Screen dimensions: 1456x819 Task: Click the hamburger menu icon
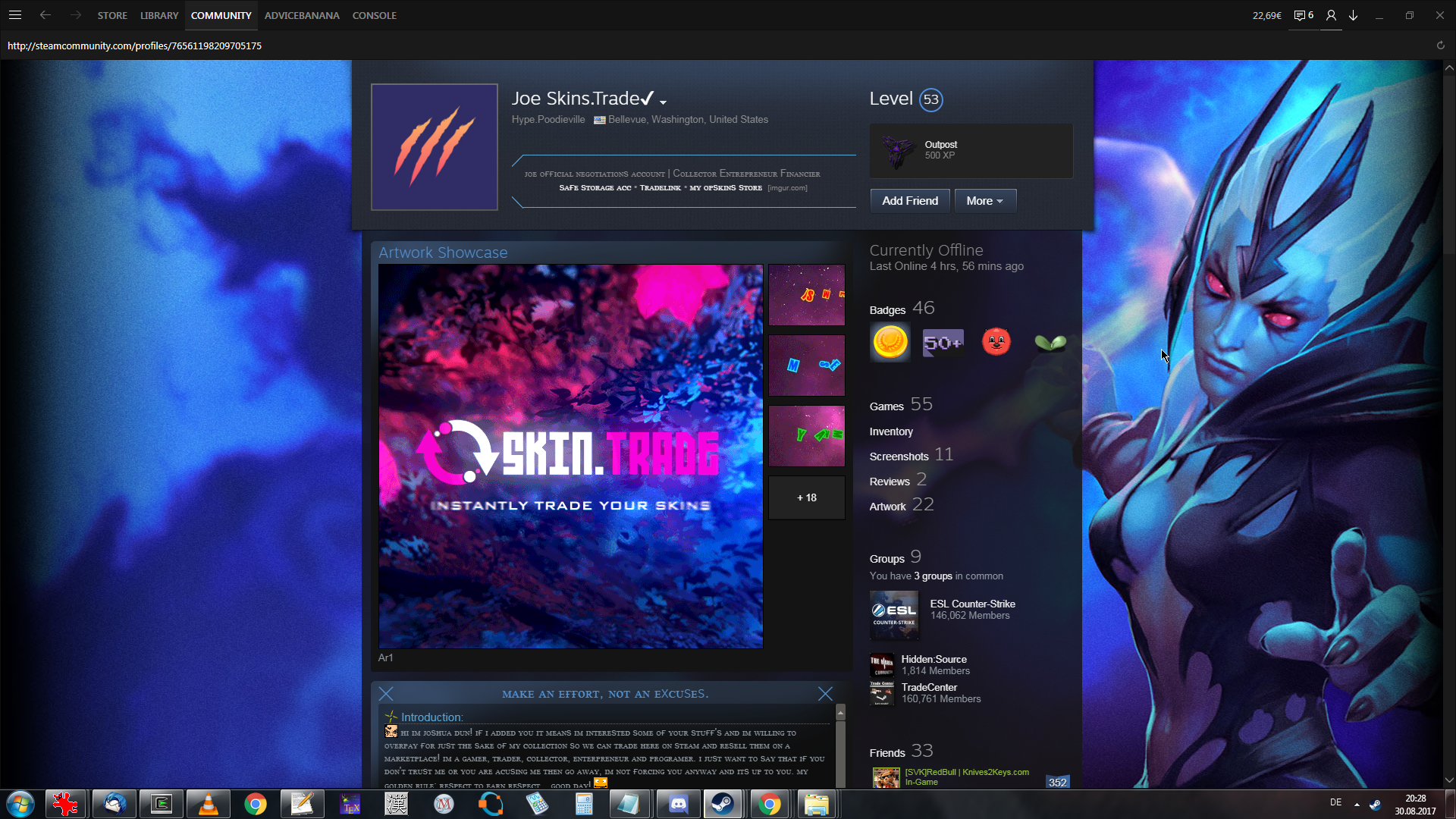pyautogui.click(x=15, y=15)
